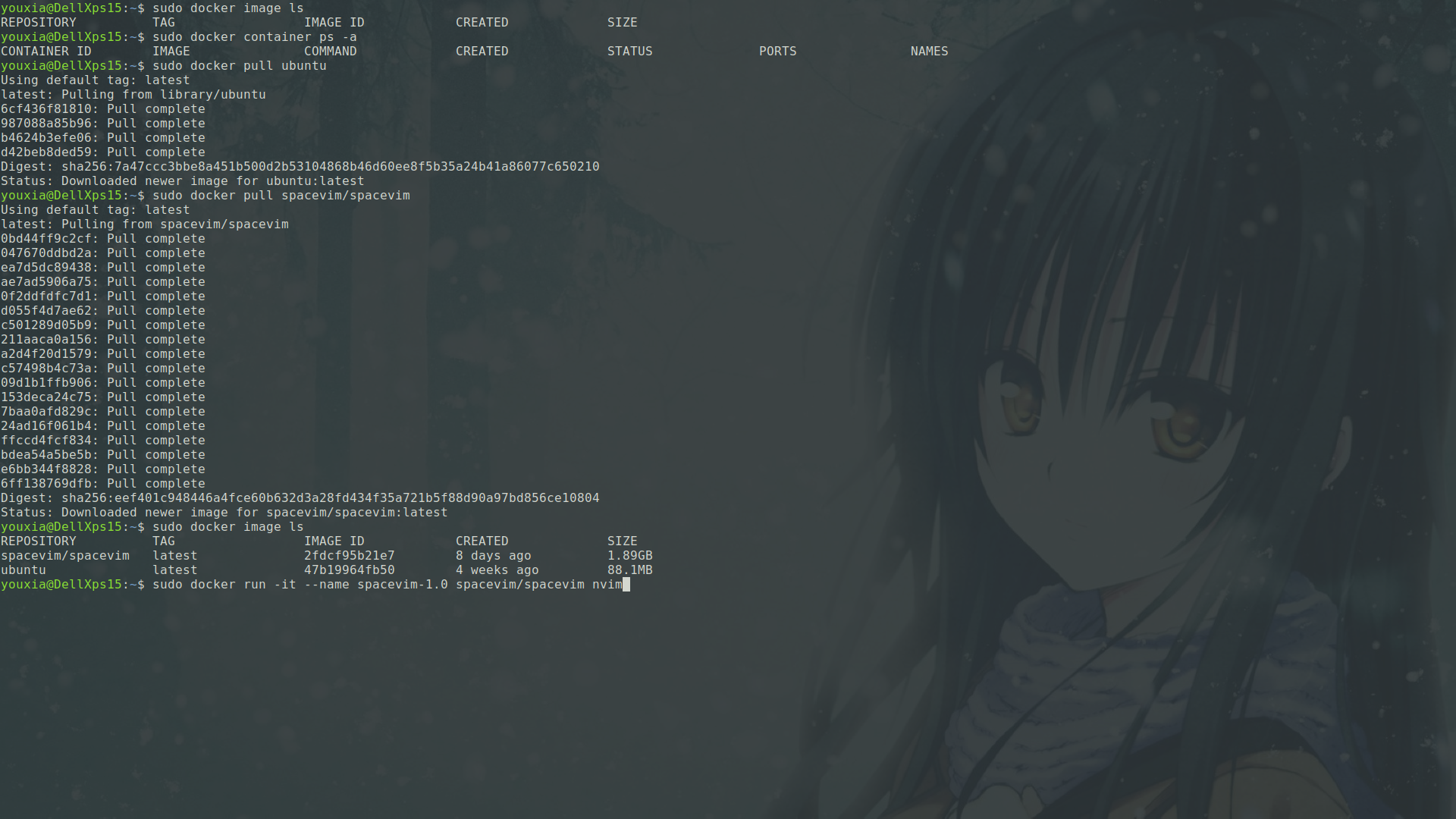Click the 'sudo docker pull spacevim/spacevim' command
Screen dimensions: 1456x819
(281, 196)
